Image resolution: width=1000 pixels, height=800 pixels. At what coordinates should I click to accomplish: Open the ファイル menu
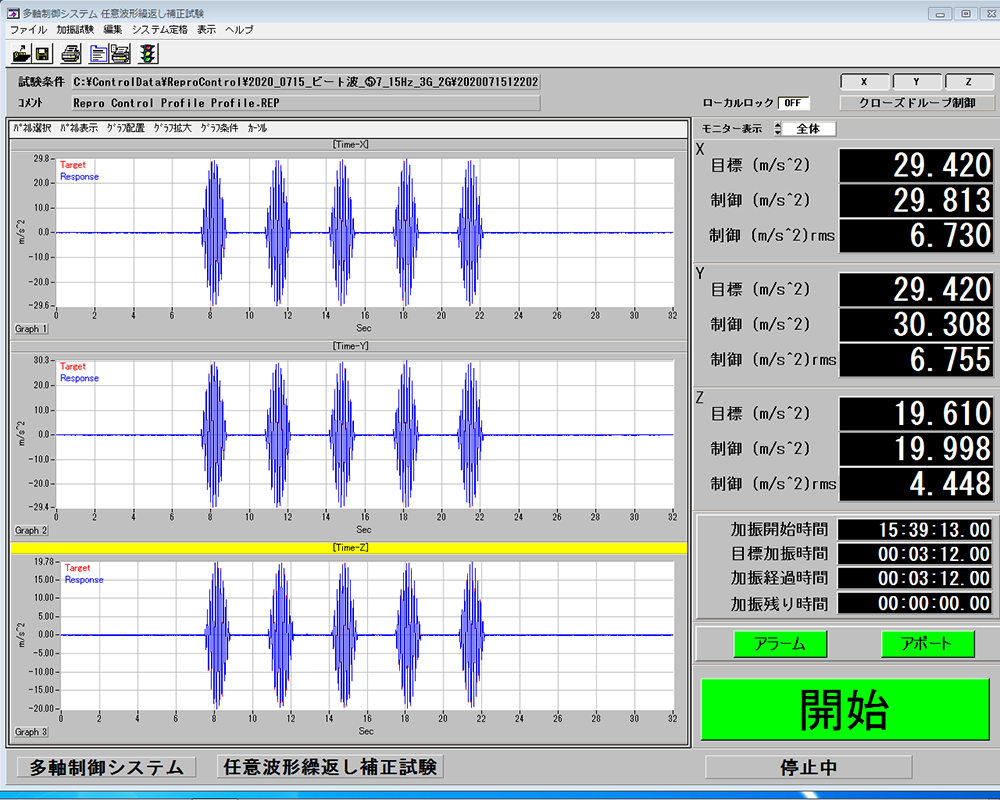pyautogui.click(x=28, y=29)
